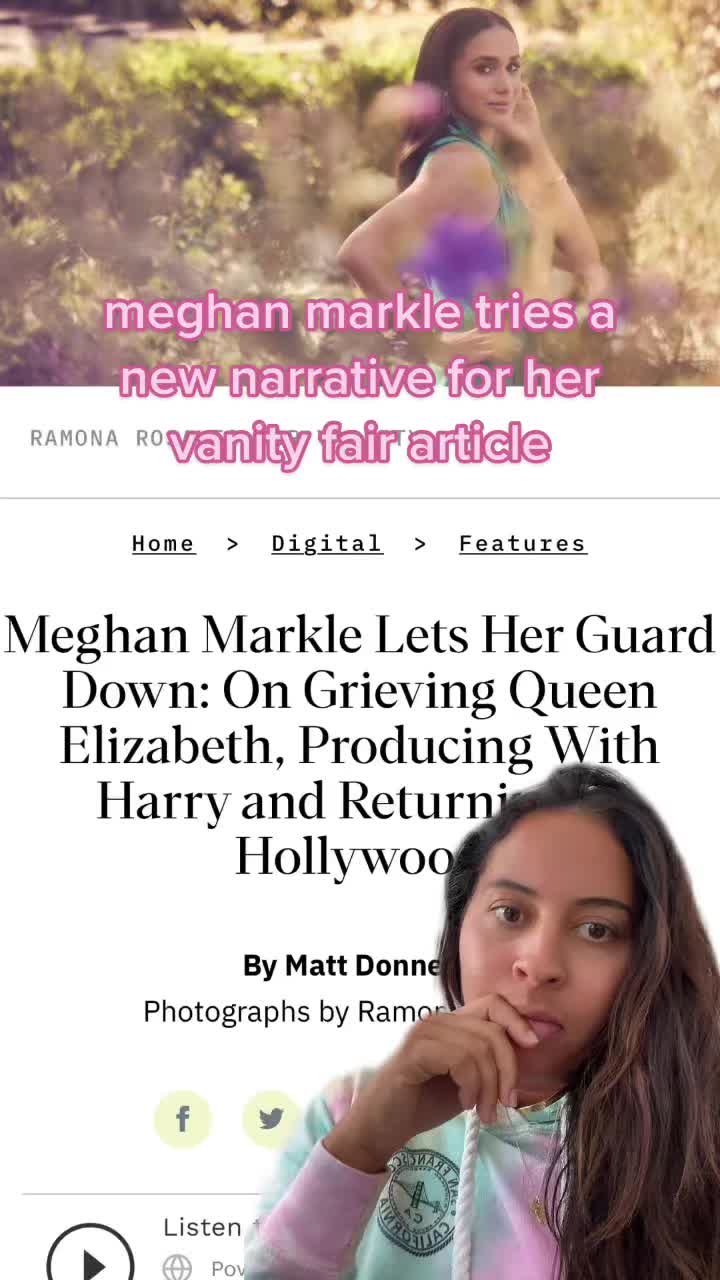Viewport: 720px width, 1280px height.
Task: Open the Meghan Markle article headline
Action: [359, 745]
